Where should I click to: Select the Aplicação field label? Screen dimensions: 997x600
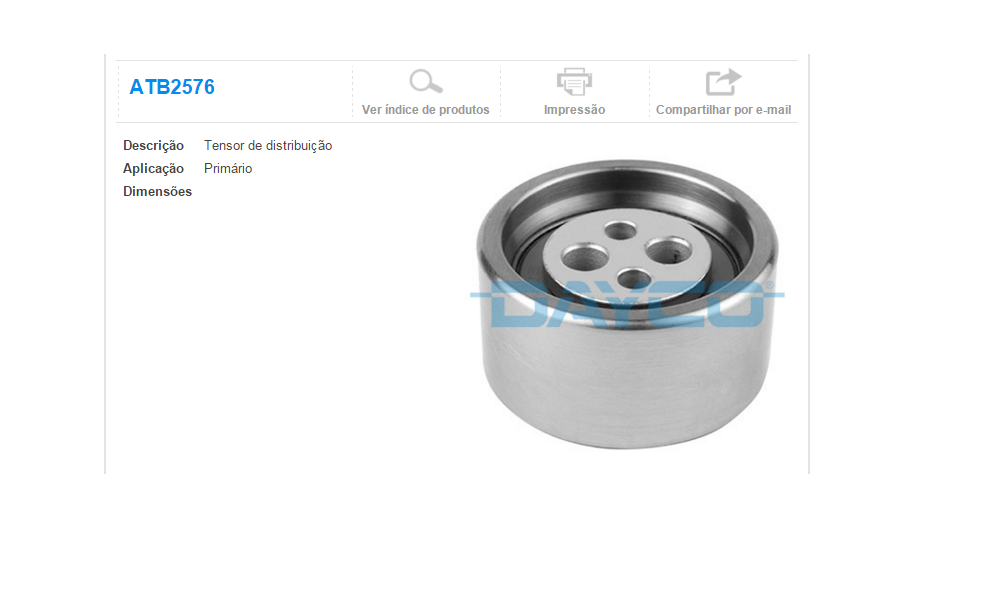point(153,168)
